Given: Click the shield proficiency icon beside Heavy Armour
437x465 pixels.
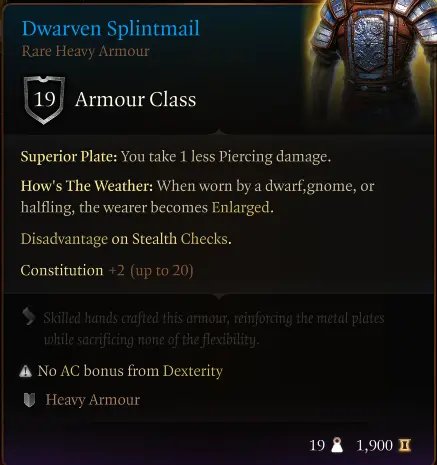Looking at the screenshot, I should click(29, 400).
